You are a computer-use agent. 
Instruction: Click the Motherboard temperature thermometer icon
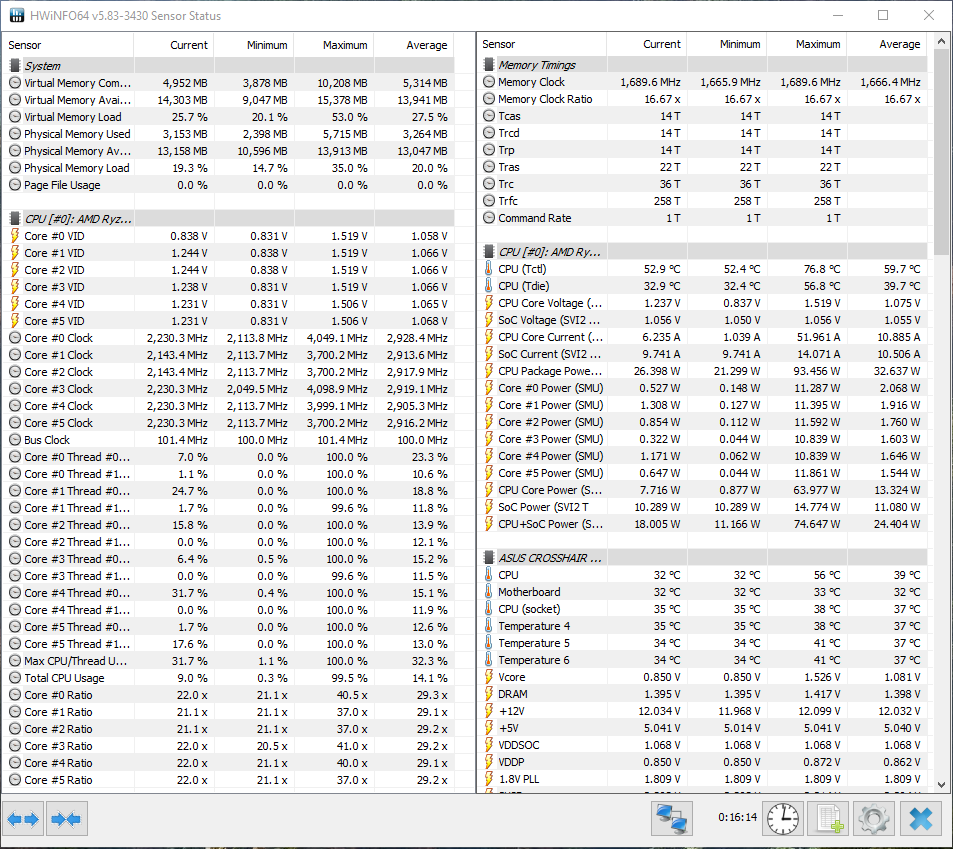pos(489,591)
